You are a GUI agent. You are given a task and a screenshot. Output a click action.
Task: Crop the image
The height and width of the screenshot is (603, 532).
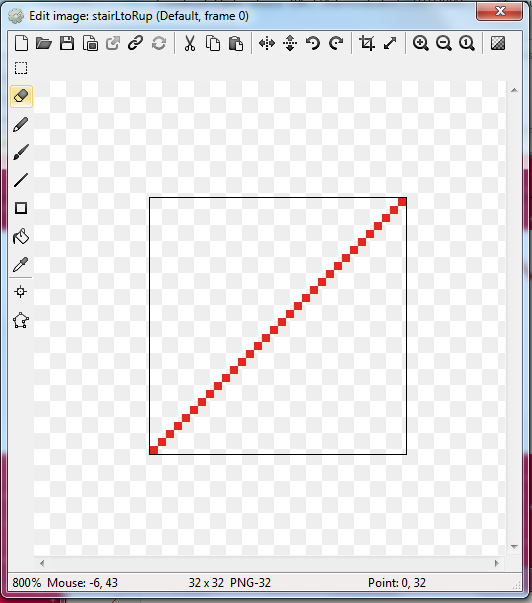click(x=367, y=43)
